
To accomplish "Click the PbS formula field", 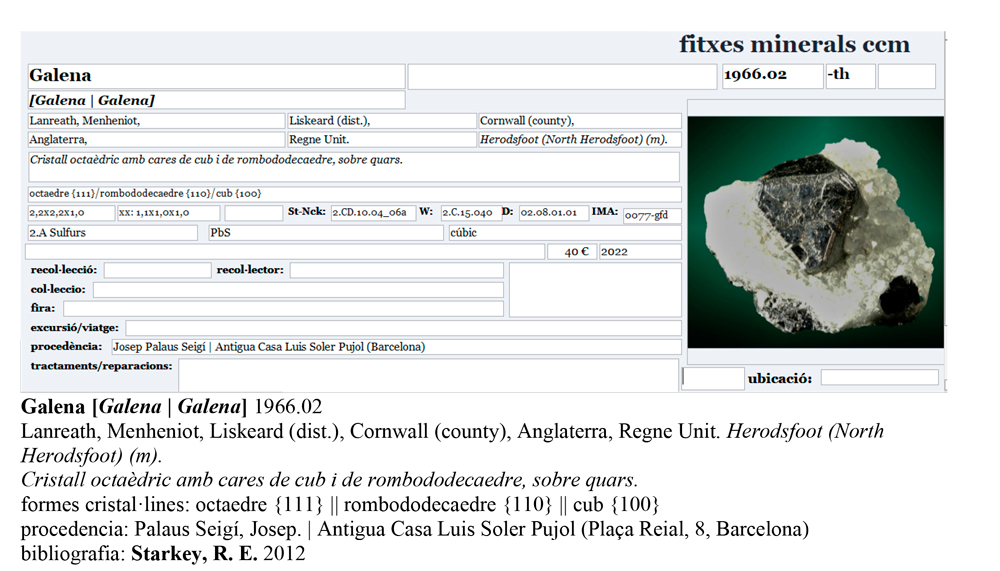I will [x=326, y=233].
